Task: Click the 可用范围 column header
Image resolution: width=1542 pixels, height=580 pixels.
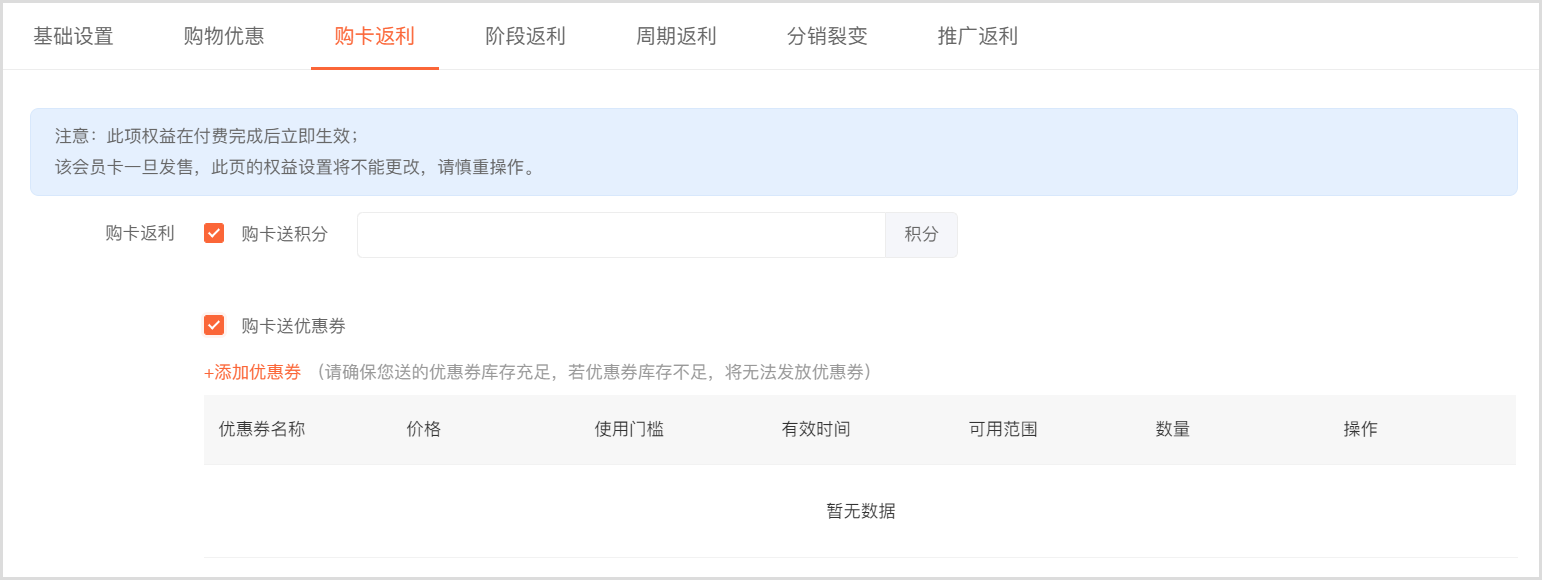Action: pos(1003,430)
